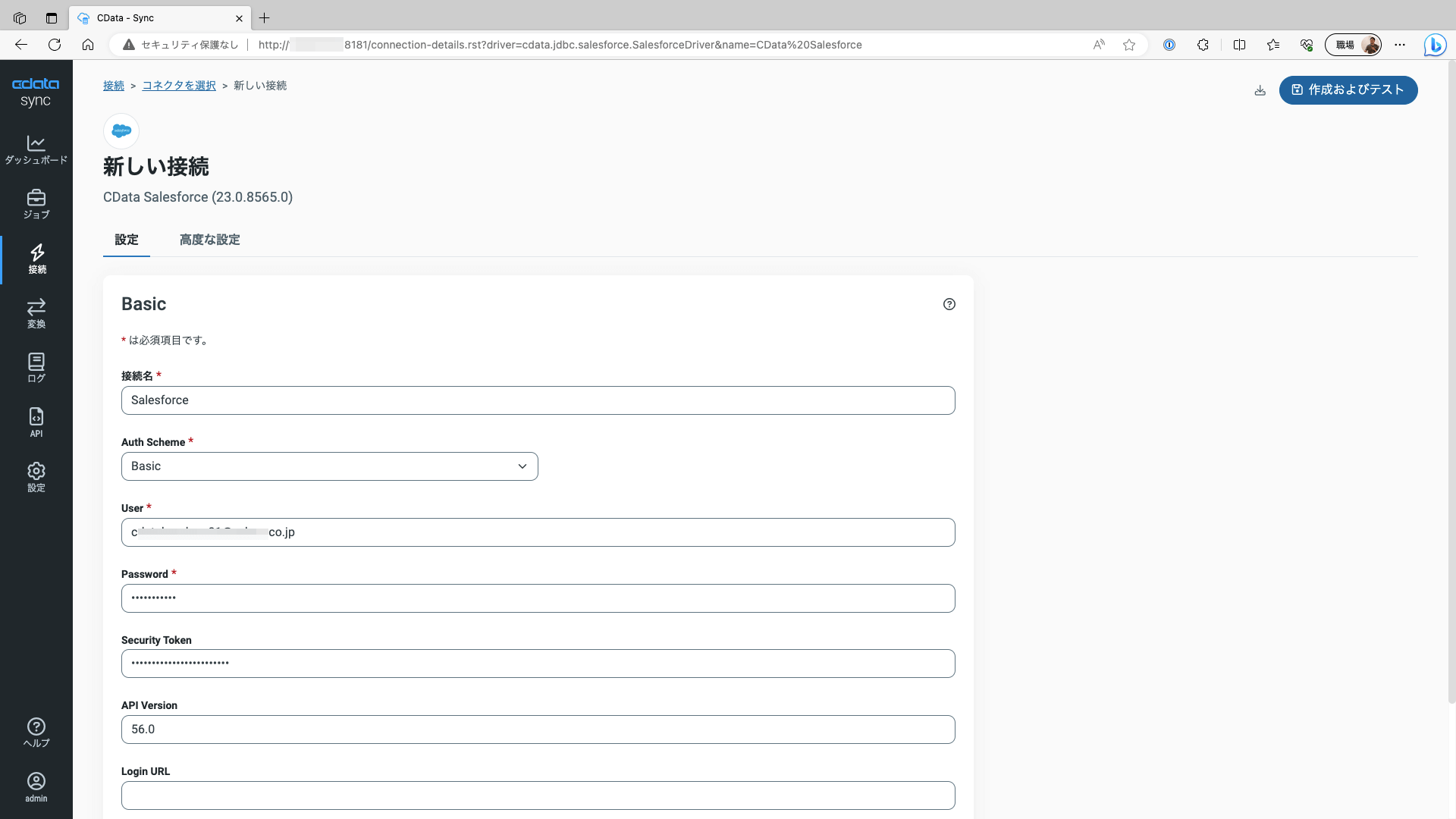
Task: Click the browser refresh button
Action: pyautogui.click(x=55, y=45)
